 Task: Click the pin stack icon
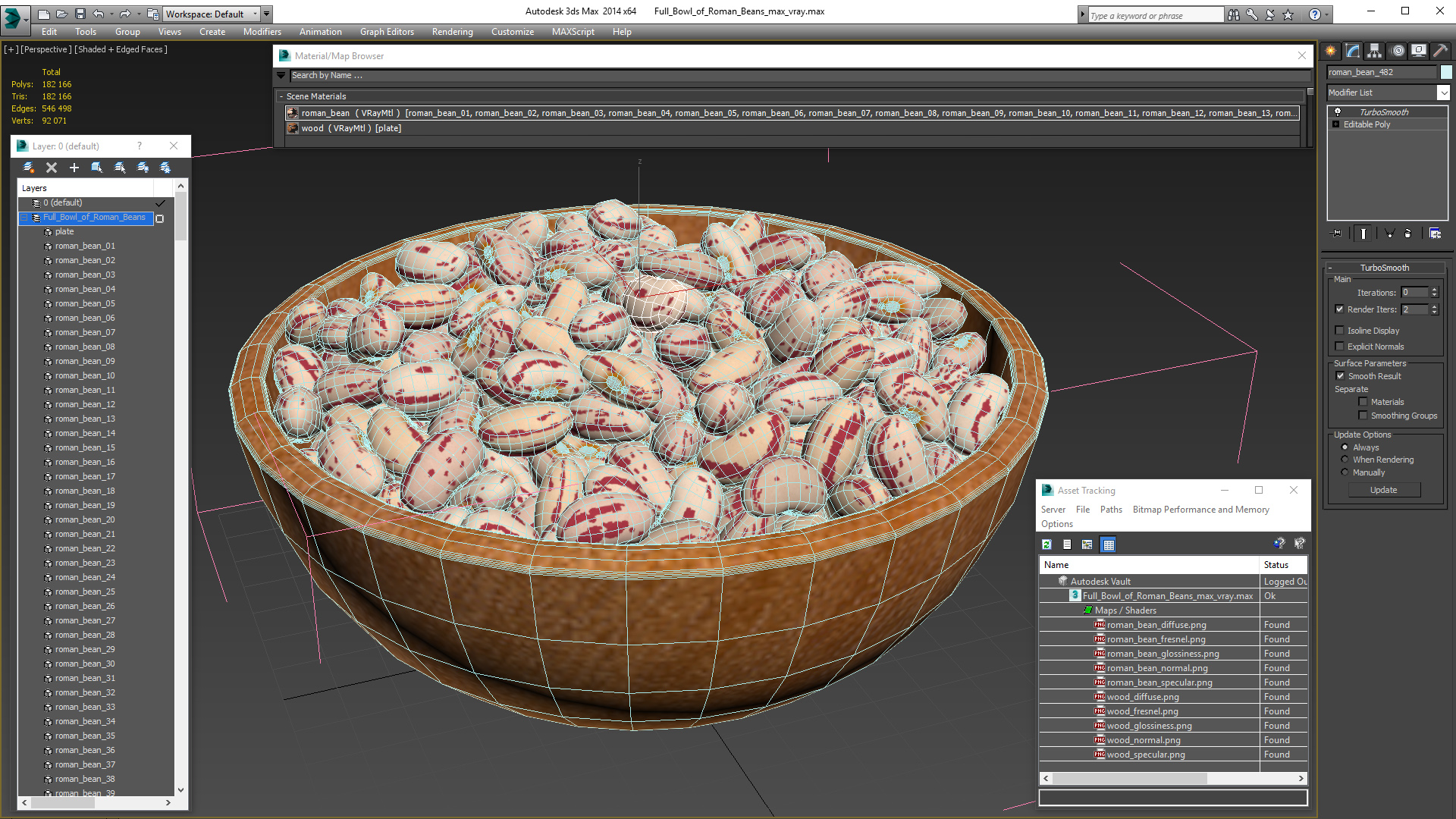(x=1337, y=234)
